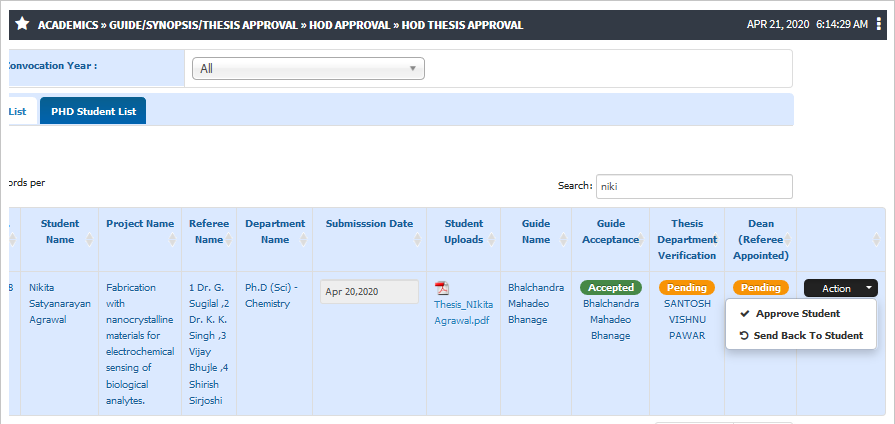Screen dimensions: 895x424
Task: Click the Accepted status badge
Action: tap(611, 288)
